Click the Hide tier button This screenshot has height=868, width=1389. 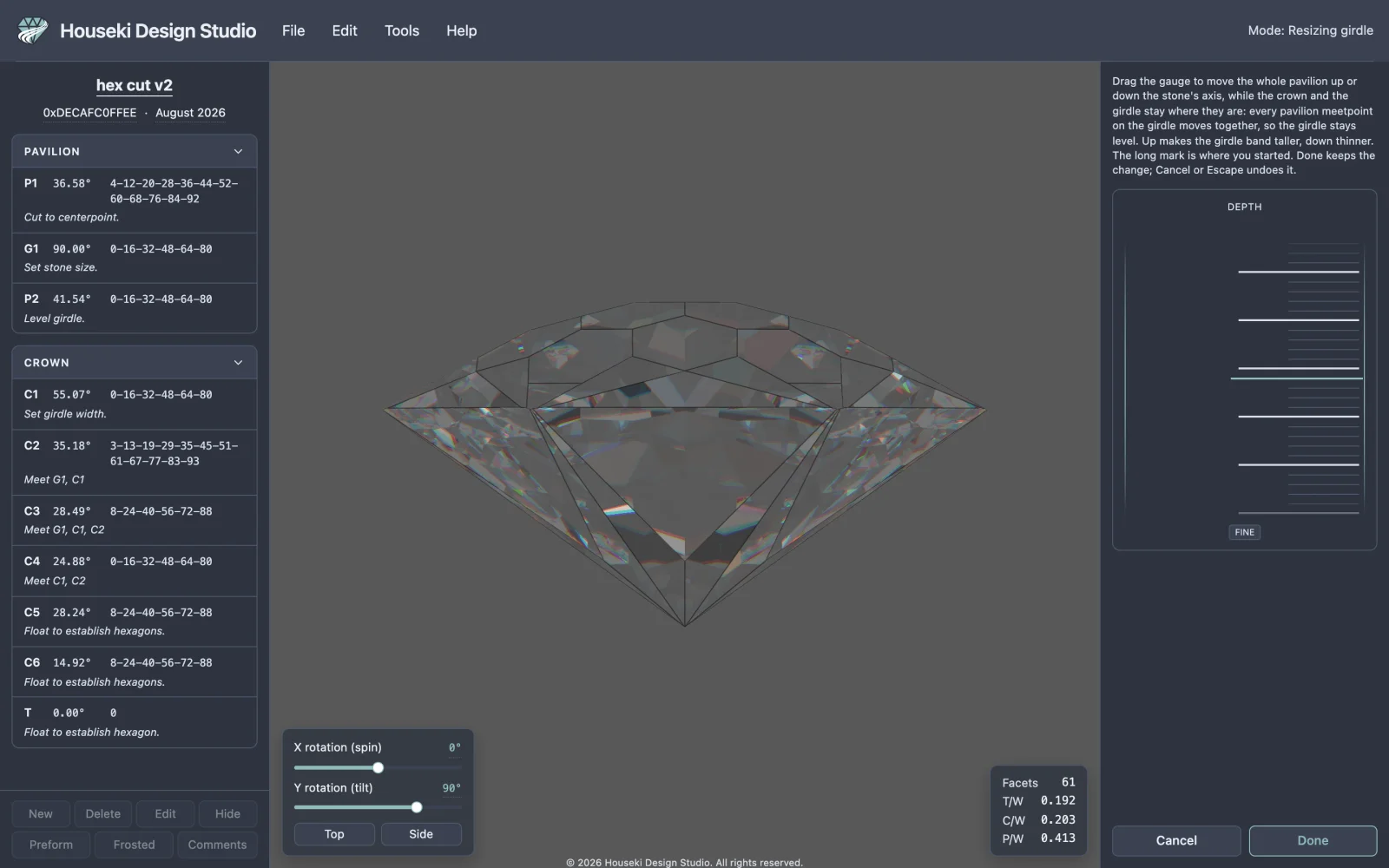point(227,814)
